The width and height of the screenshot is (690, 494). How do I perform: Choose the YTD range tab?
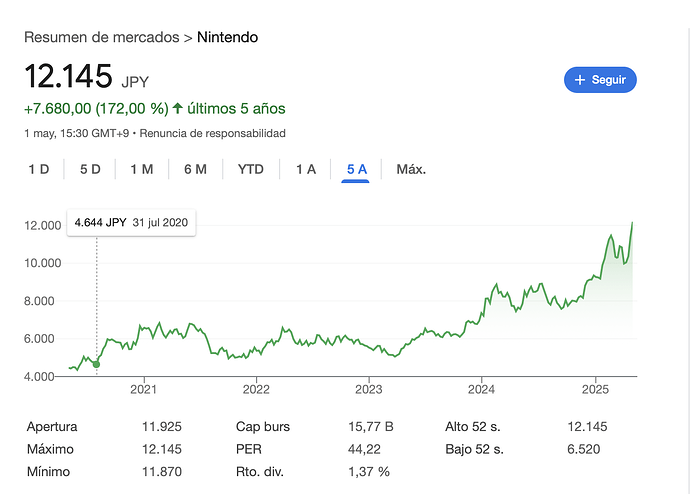tap(251, 169)
